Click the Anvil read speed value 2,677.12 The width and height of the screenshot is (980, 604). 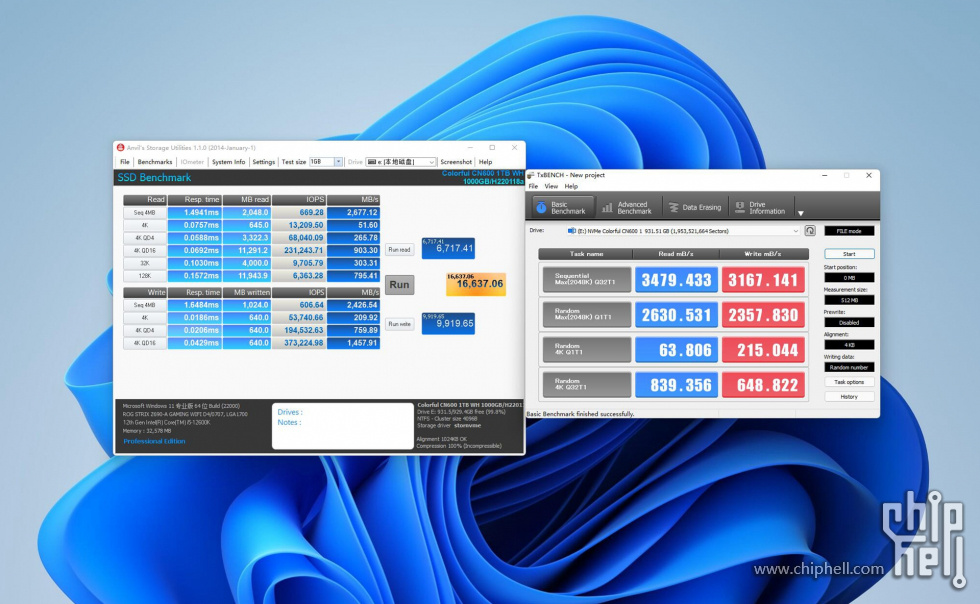click(x=353, y=213)
